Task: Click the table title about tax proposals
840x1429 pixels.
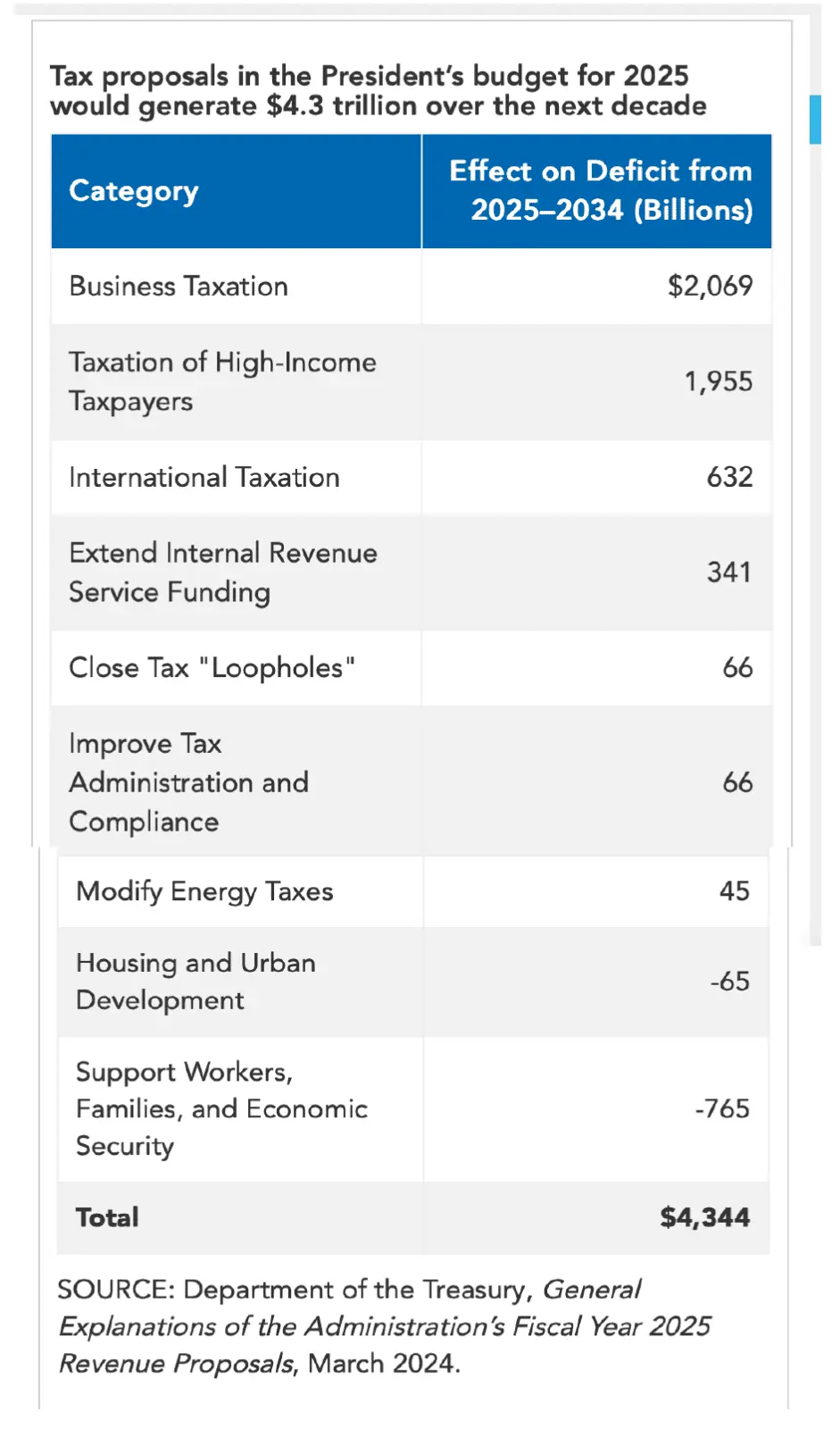Action: pyautogui.click(x=378, y=90)
